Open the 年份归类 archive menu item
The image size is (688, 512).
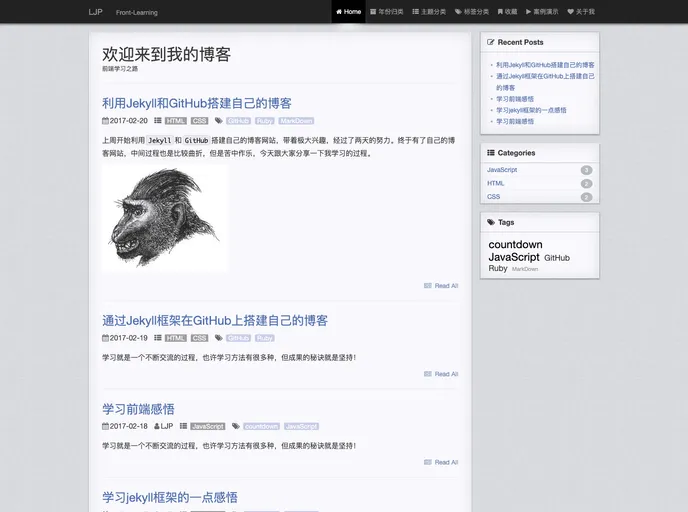point(386,12)
